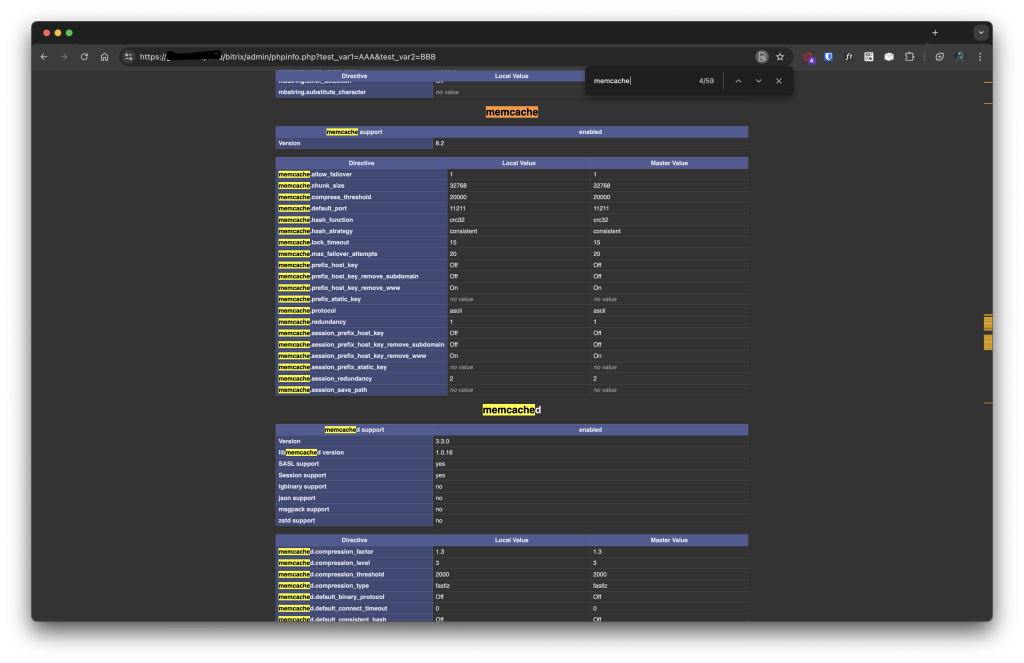Open the privacy shield icon near profile
The width and height of the screenshot is (1024, 663).
(940, 57)
